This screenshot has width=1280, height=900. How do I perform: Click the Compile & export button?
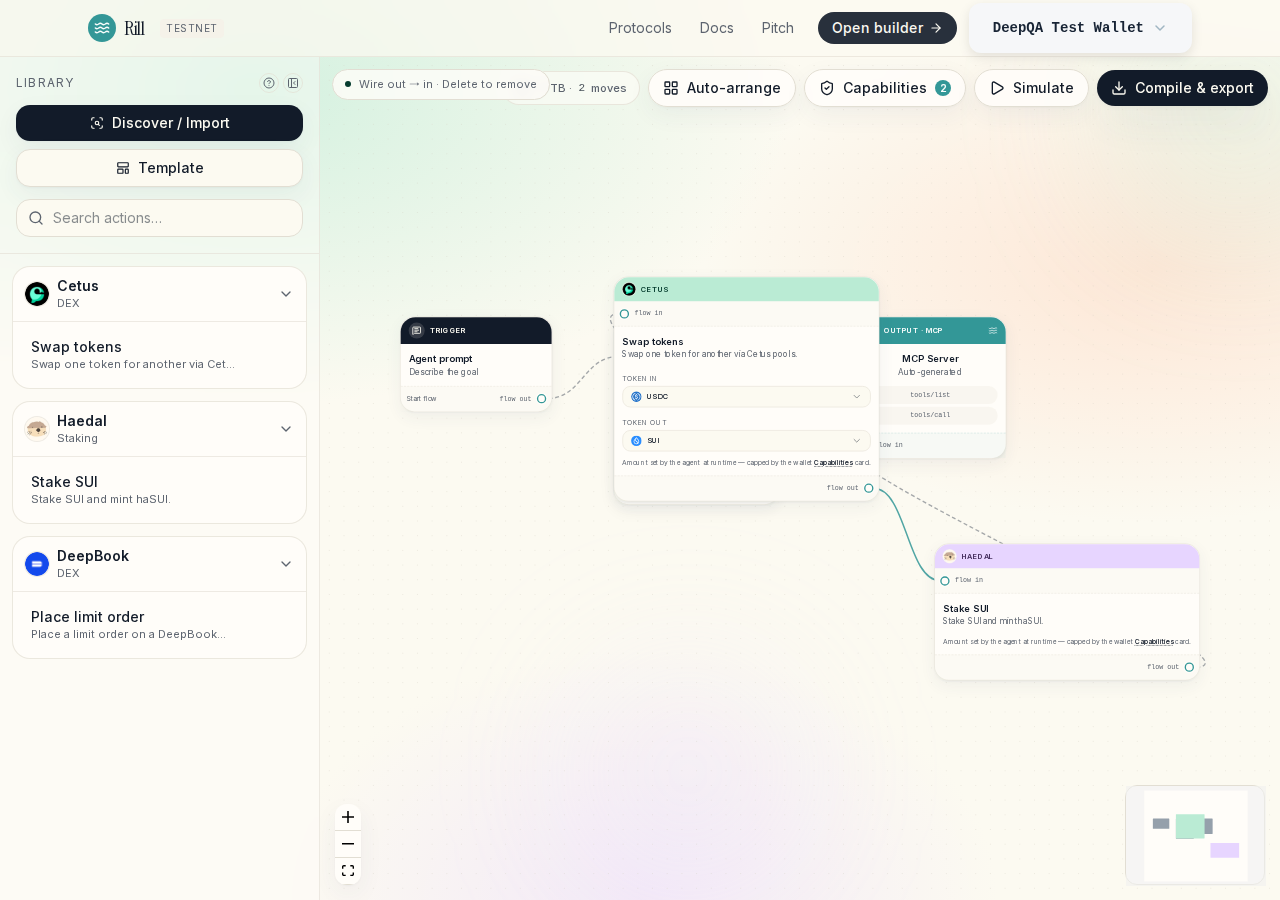[1182, 88]
